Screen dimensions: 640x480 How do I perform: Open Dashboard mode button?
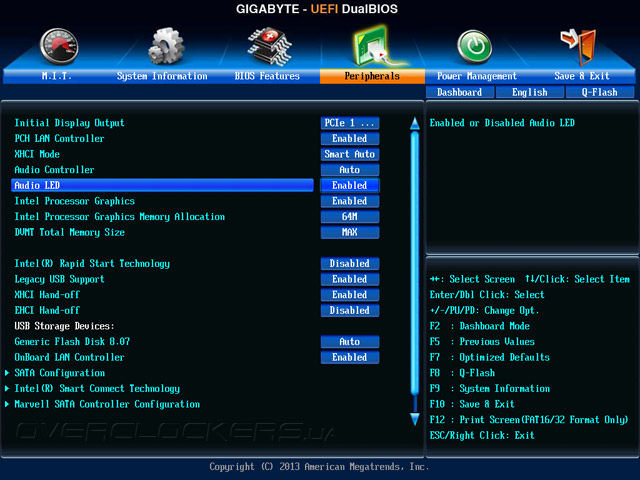tap(460, 92)
